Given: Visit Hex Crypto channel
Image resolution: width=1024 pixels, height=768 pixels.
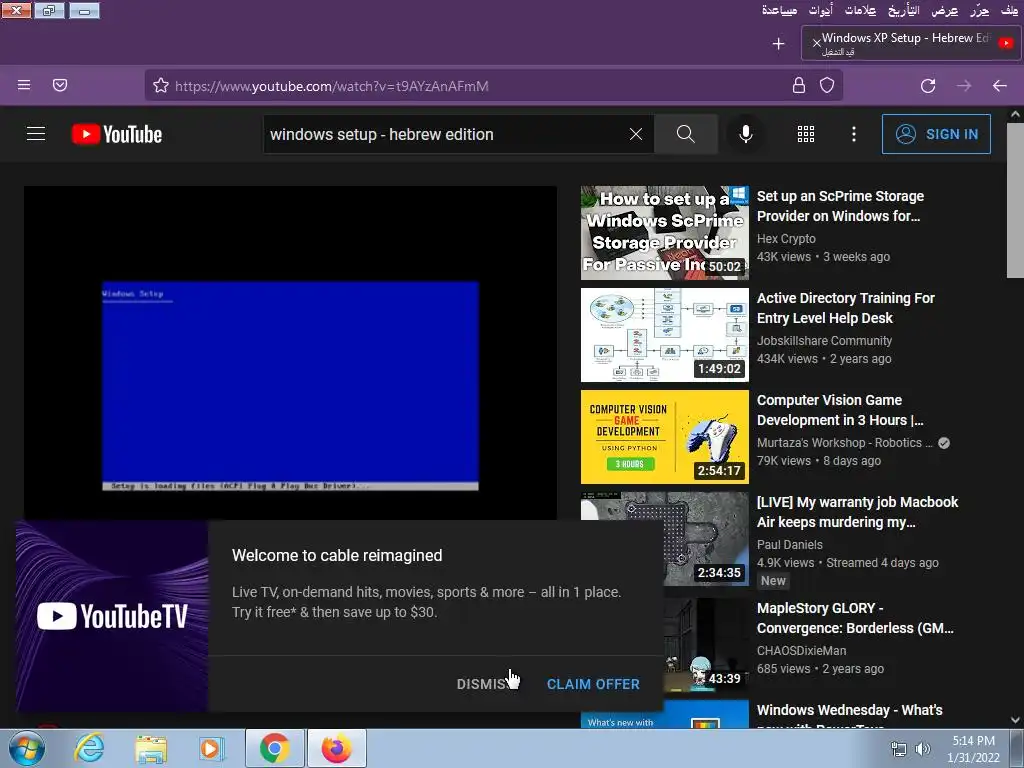Looking at the screenshot, I should point(786,238).
